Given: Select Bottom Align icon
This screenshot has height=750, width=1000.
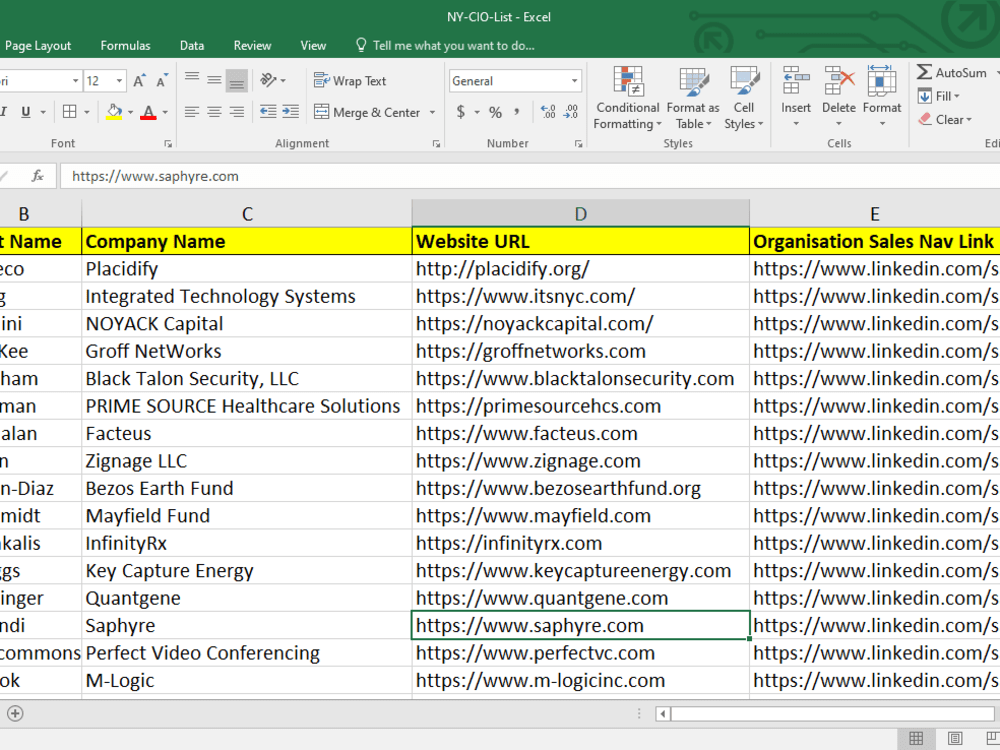Looking at the screenshot, I should [237, 80].
